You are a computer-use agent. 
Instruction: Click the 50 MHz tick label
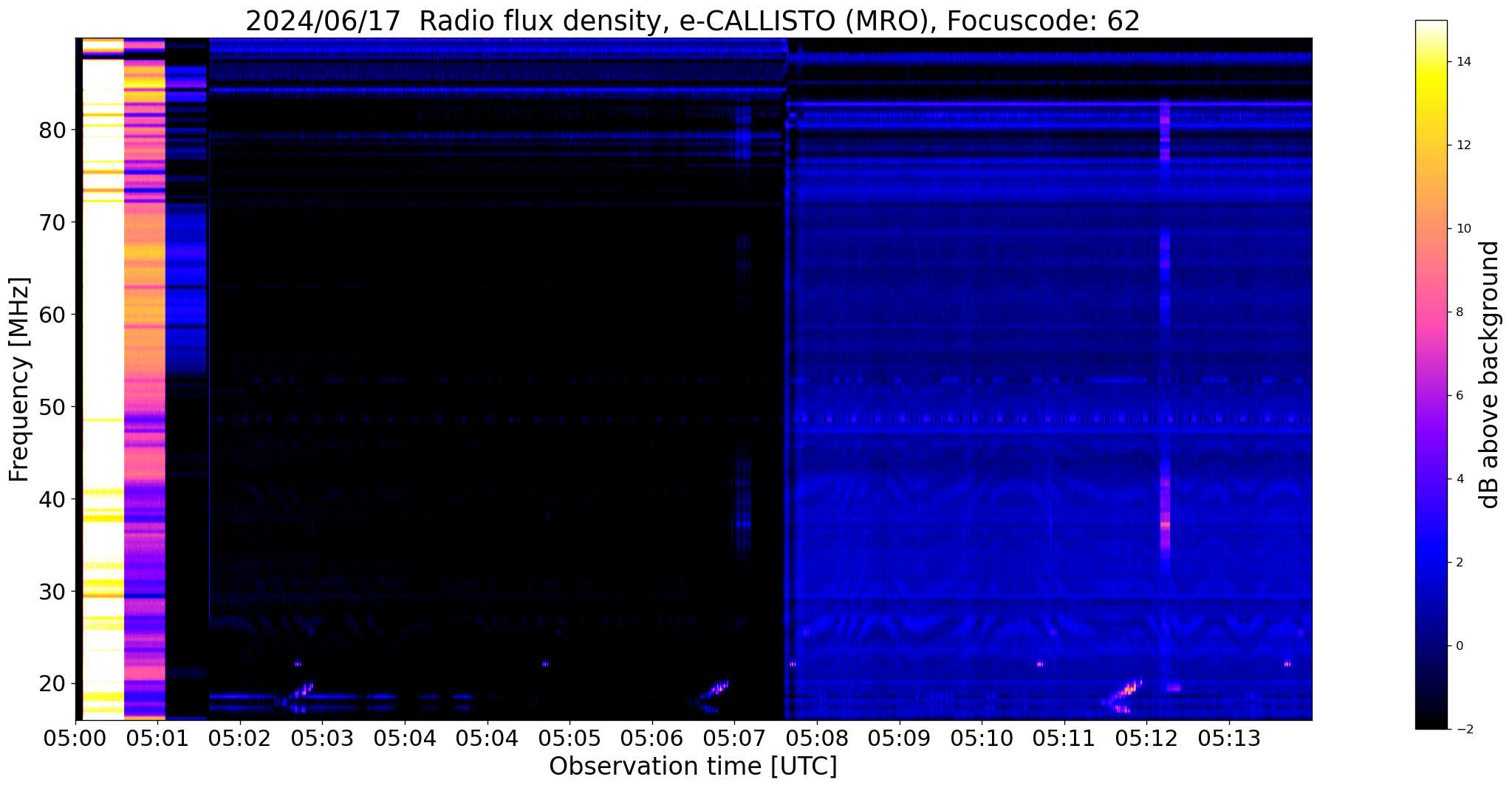click(x=52, y=407)
